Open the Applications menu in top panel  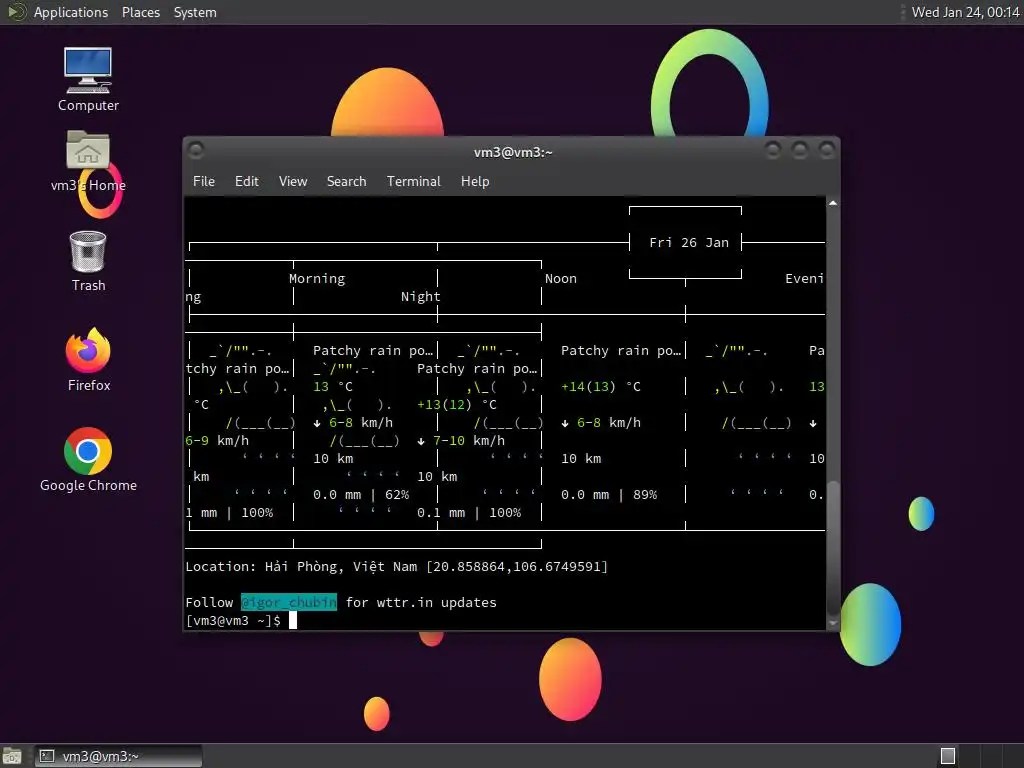click(71, 12)
